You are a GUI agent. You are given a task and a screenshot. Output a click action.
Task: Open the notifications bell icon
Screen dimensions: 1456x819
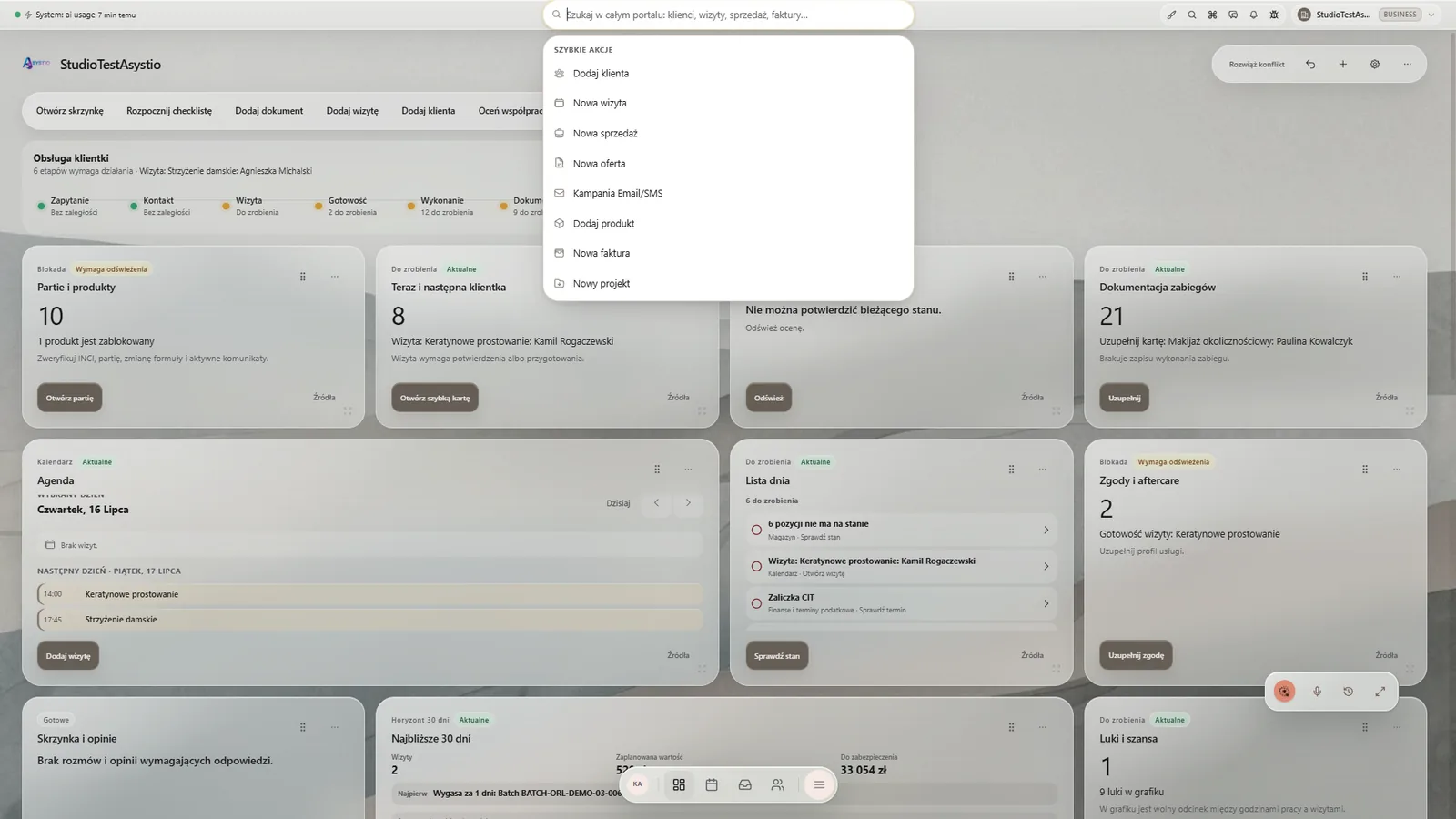pos(1253,15)
